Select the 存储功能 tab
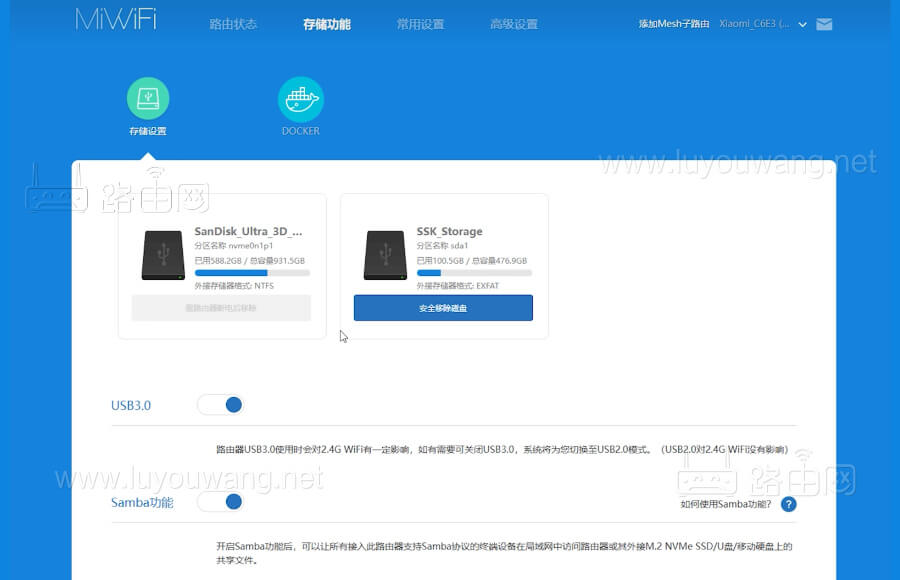The image size is (900, 580). (x=330, y=23)
